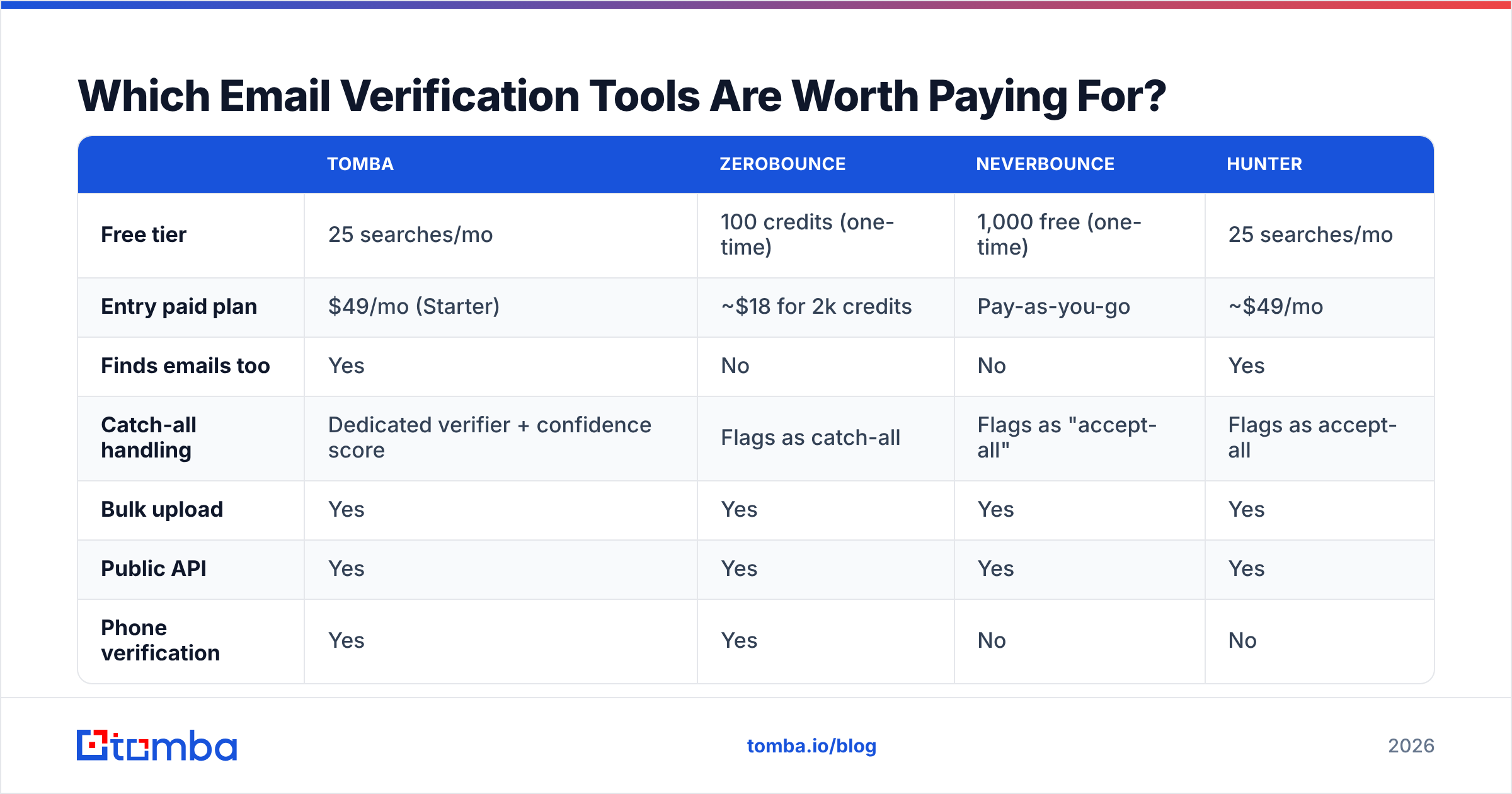Select the HUNTER column header

point(1264,164)
